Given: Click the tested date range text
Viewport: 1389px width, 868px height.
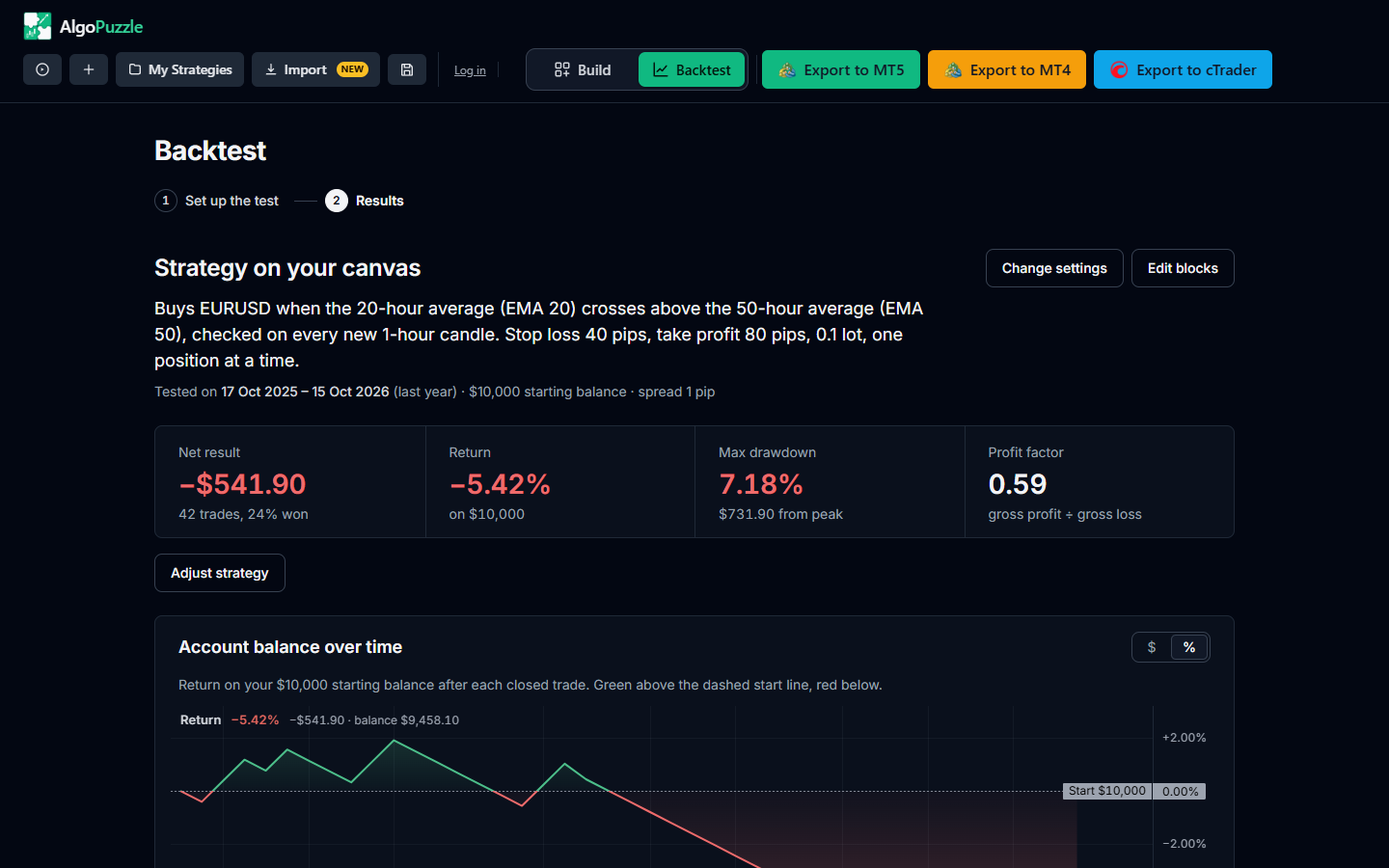Looking at the screenshot, I should click(x=305, y=392).
